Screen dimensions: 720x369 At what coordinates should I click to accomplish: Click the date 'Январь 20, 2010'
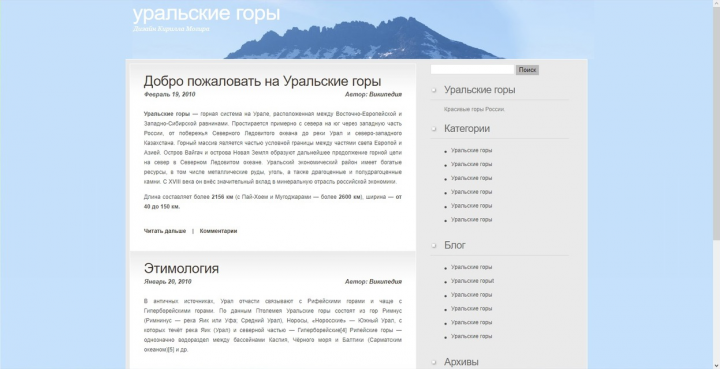[x=167, y=282]
